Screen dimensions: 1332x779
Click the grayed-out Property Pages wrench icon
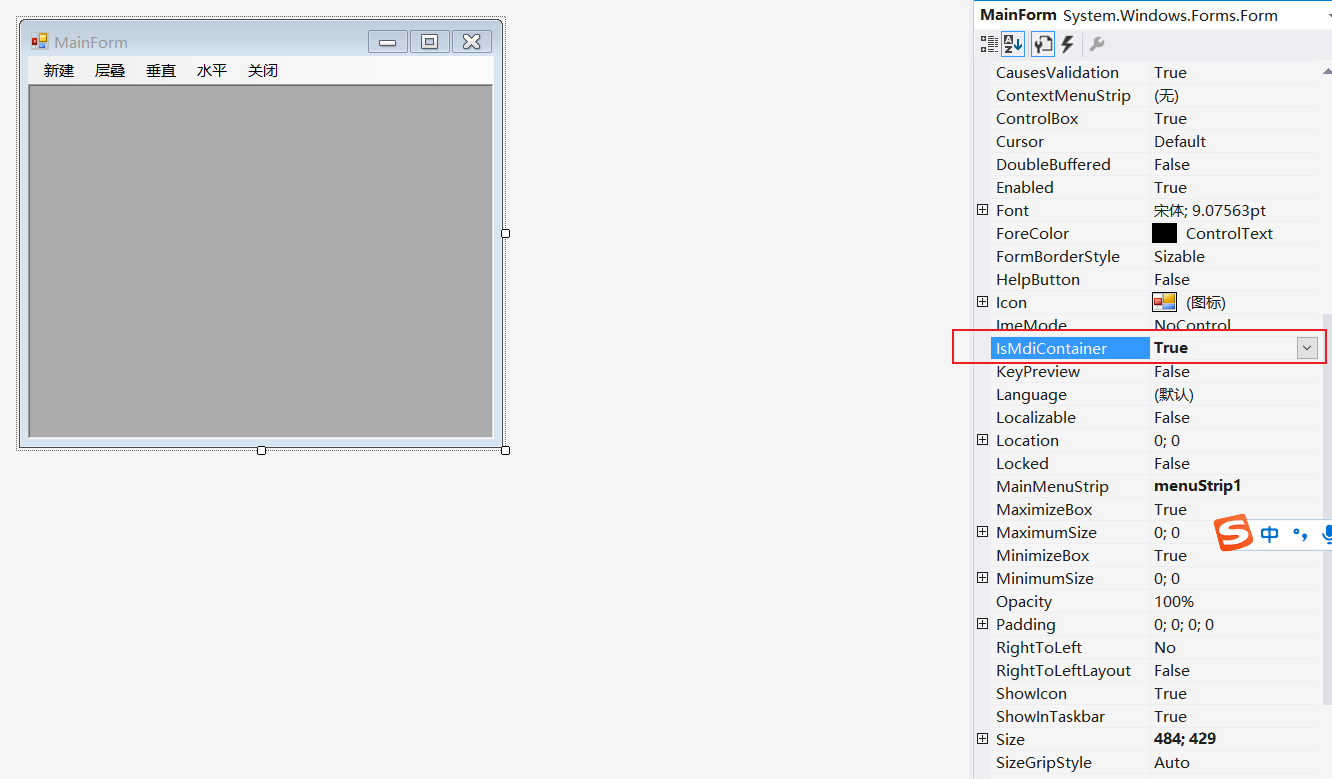(x=1096, y=44)
